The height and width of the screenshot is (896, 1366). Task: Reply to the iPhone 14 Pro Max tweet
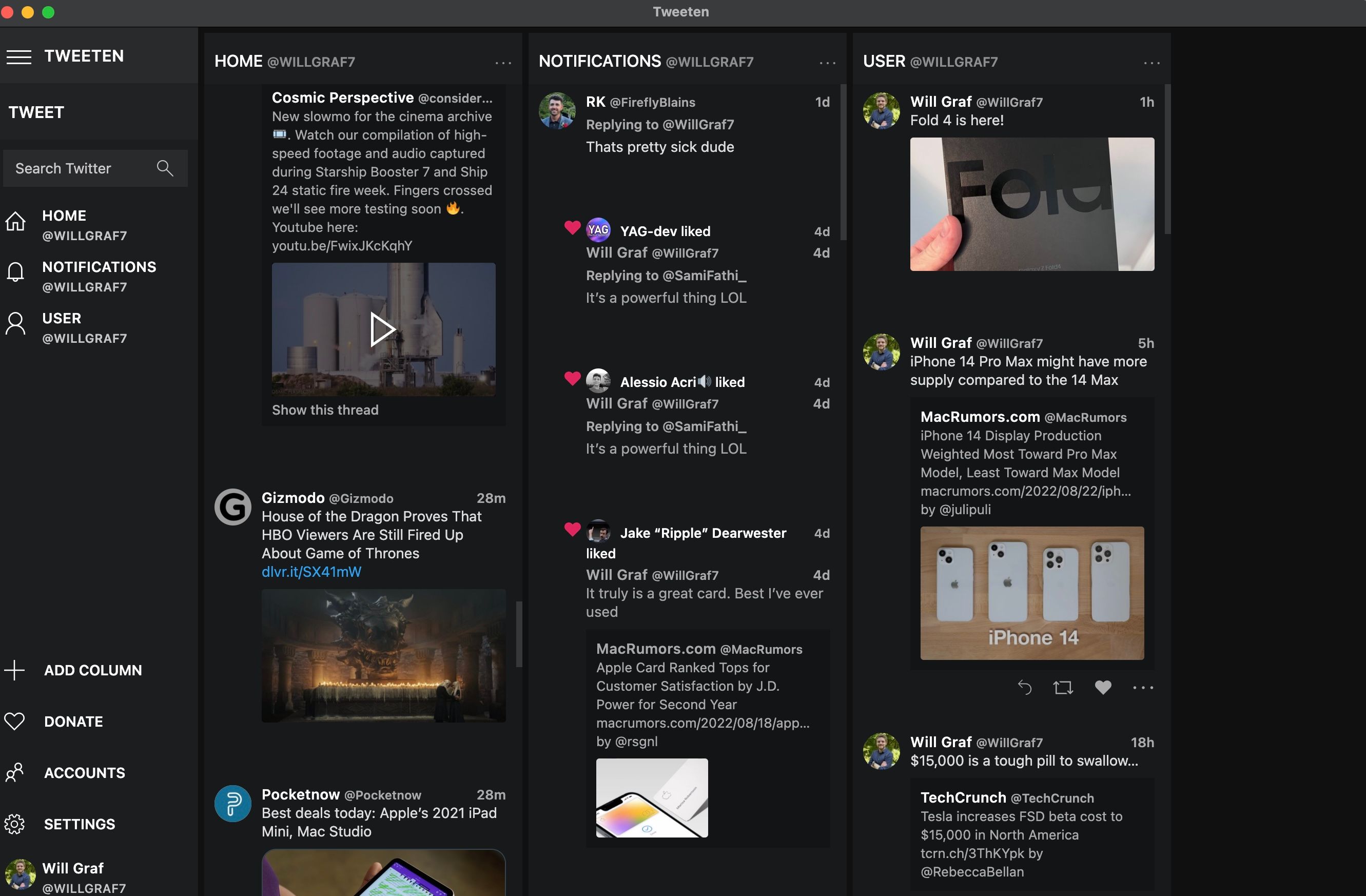(1024, 687)
